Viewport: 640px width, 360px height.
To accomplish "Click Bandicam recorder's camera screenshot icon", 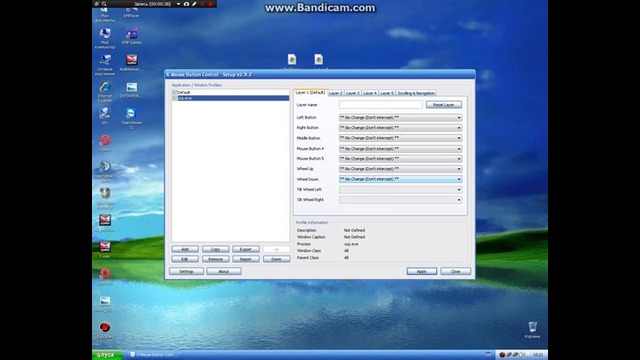I will [x=186, y=4].
